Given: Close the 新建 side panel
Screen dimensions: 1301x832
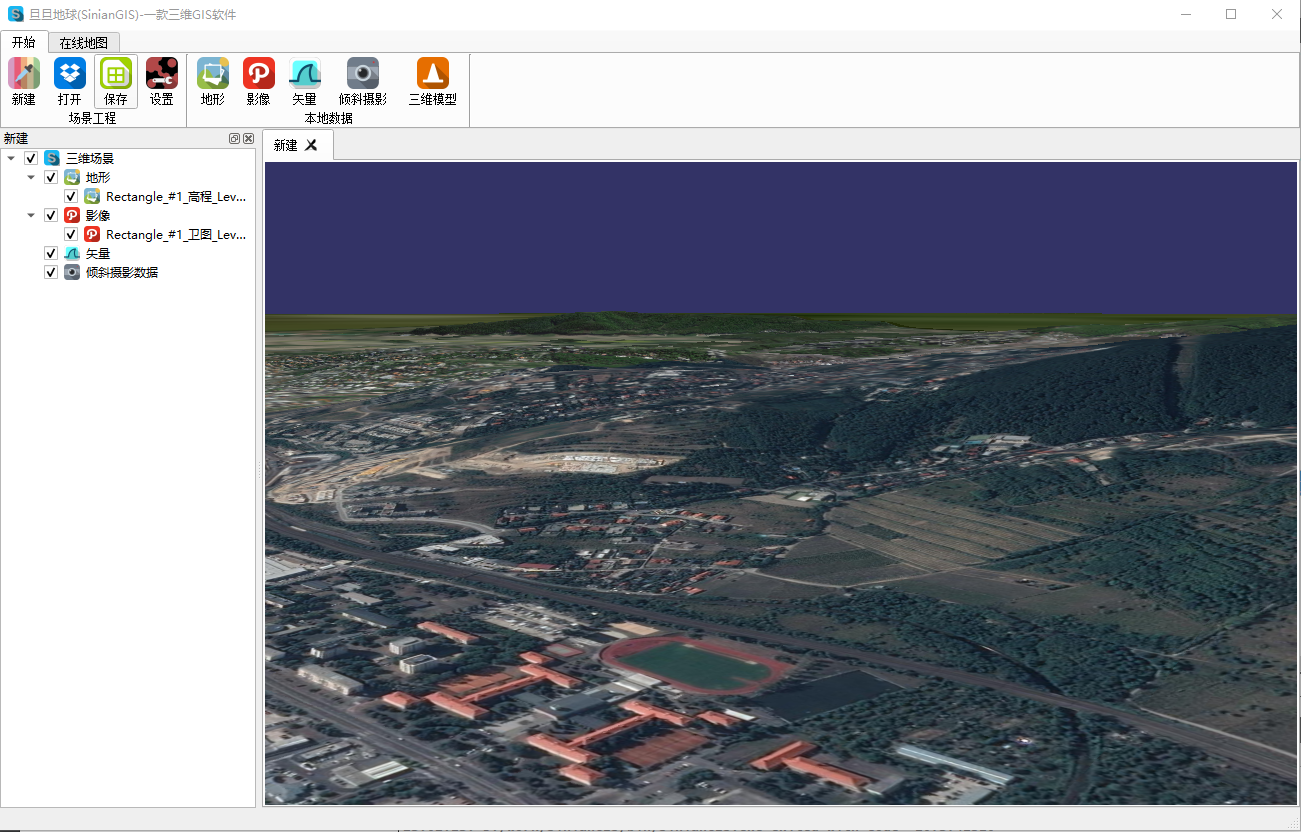Looking at the screenshot, I should click(x=248, y=139).
